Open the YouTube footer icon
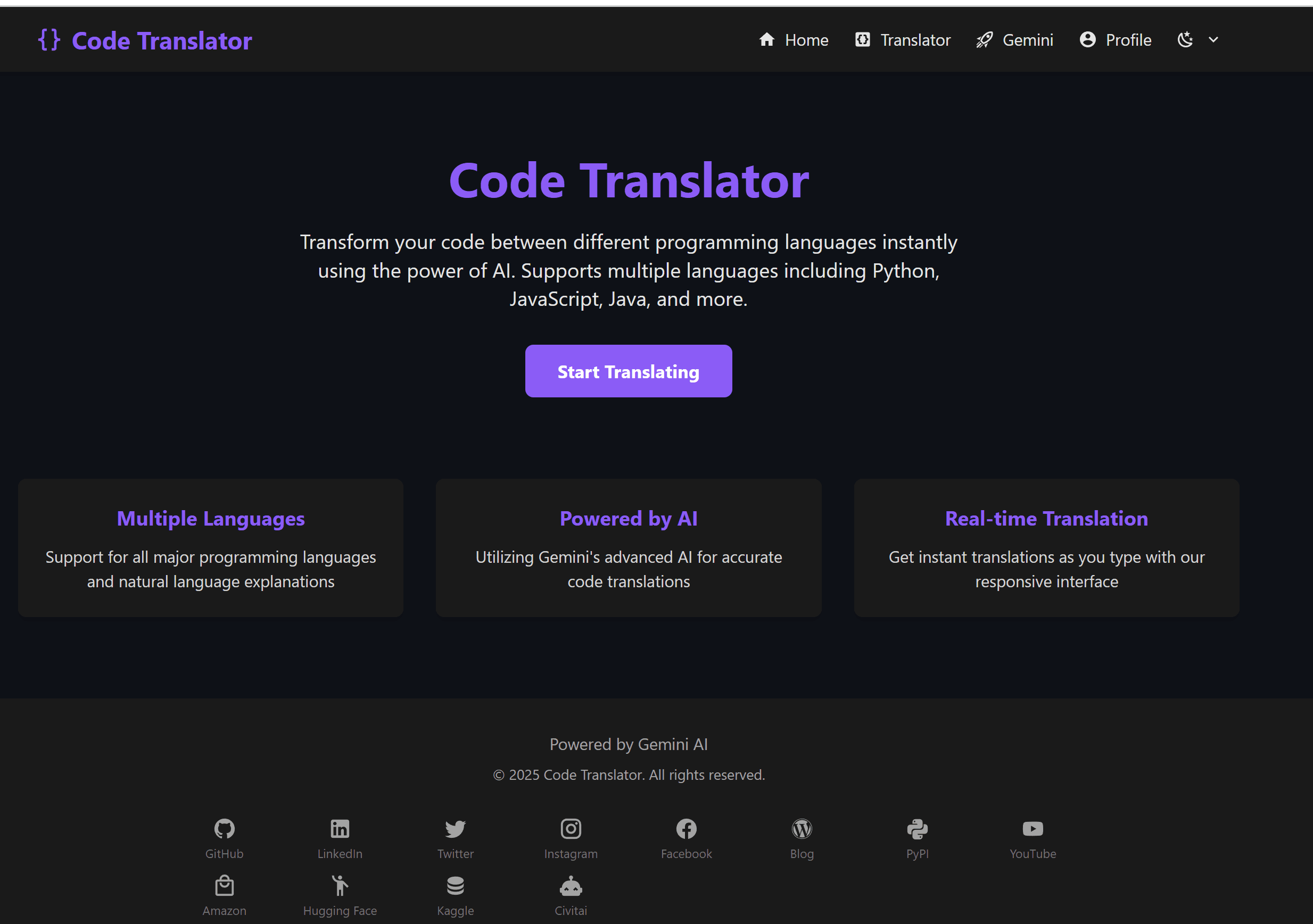The image size is (1313, 924). tap(1033, 828)
